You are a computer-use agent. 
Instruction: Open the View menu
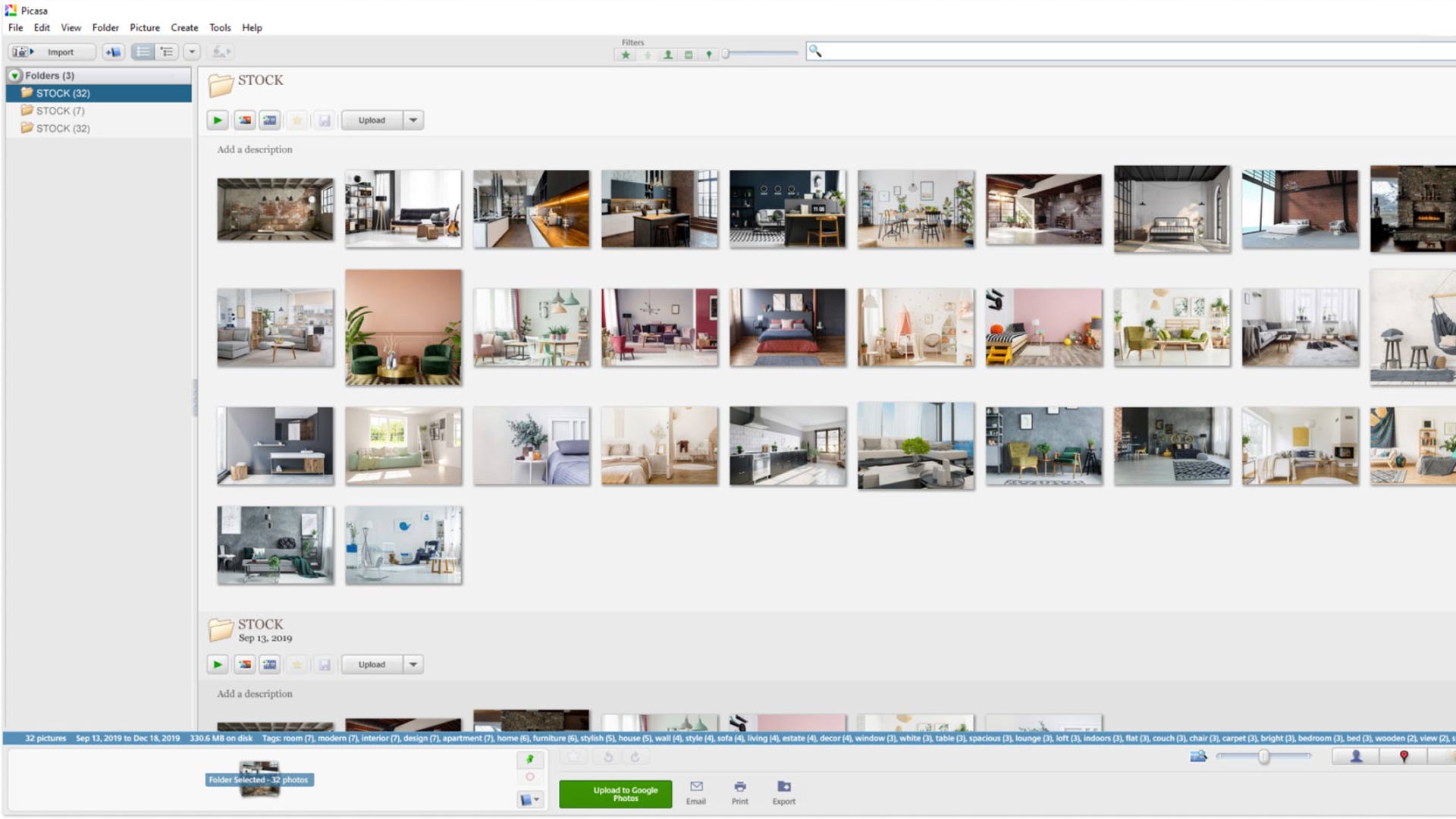coord(71,27)
